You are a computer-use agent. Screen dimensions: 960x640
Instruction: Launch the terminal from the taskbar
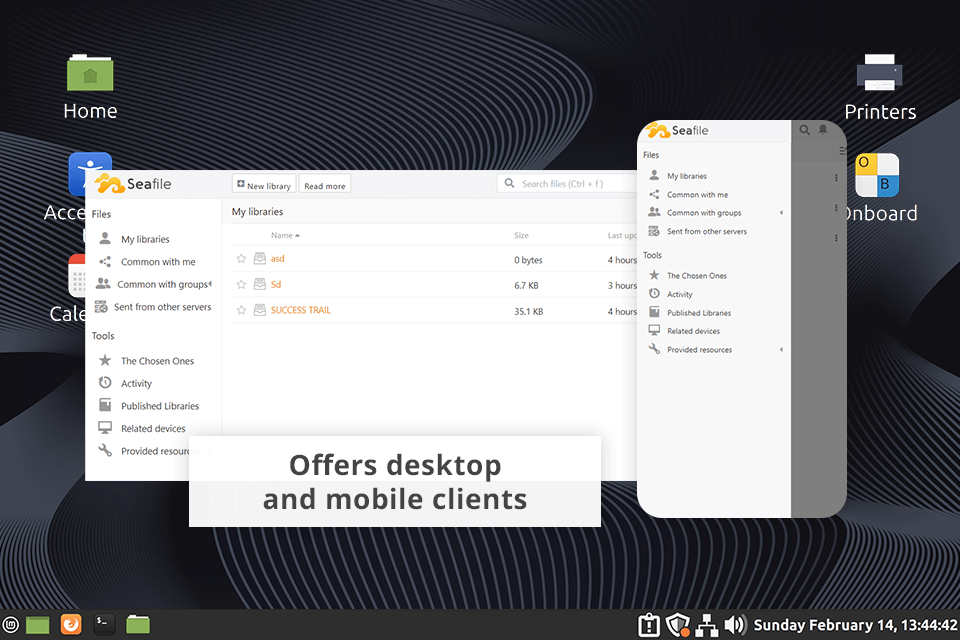click(104, 624)
